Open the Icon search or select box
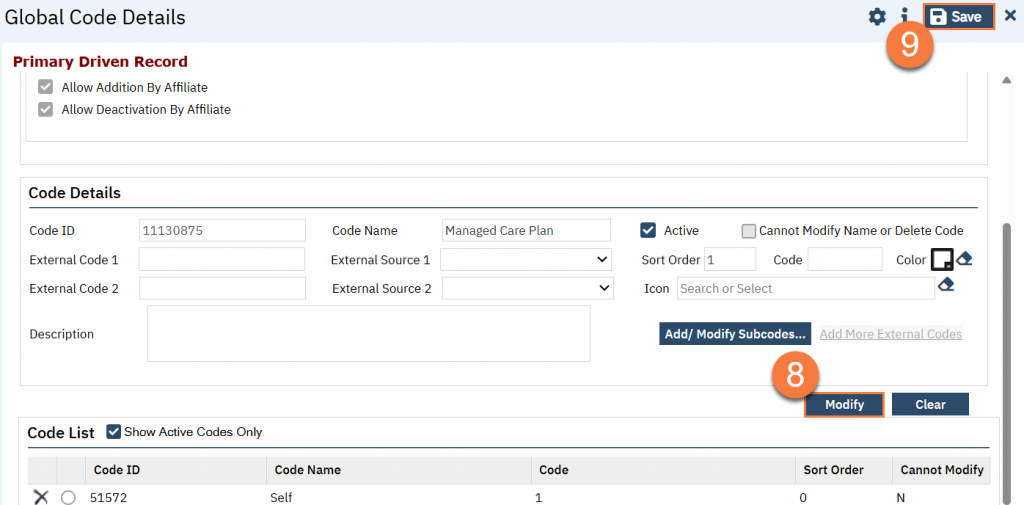1024x505 pixels. pos(805,288)
